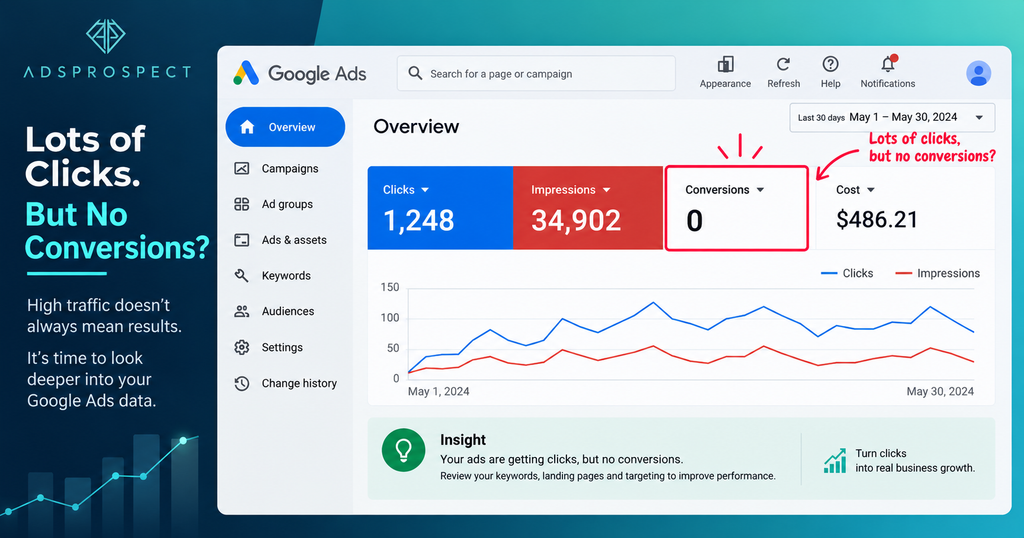The height and width of the screenshot is (538, 1024).
Task: Click the Change history clock icon
Action: click(x=242, y=383)
